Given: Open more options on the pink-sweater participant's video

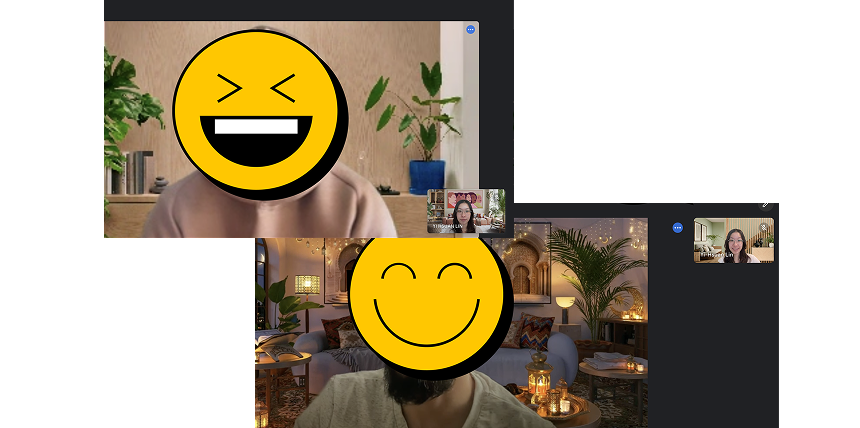Looking at the screenshot, I should (471, 30).
